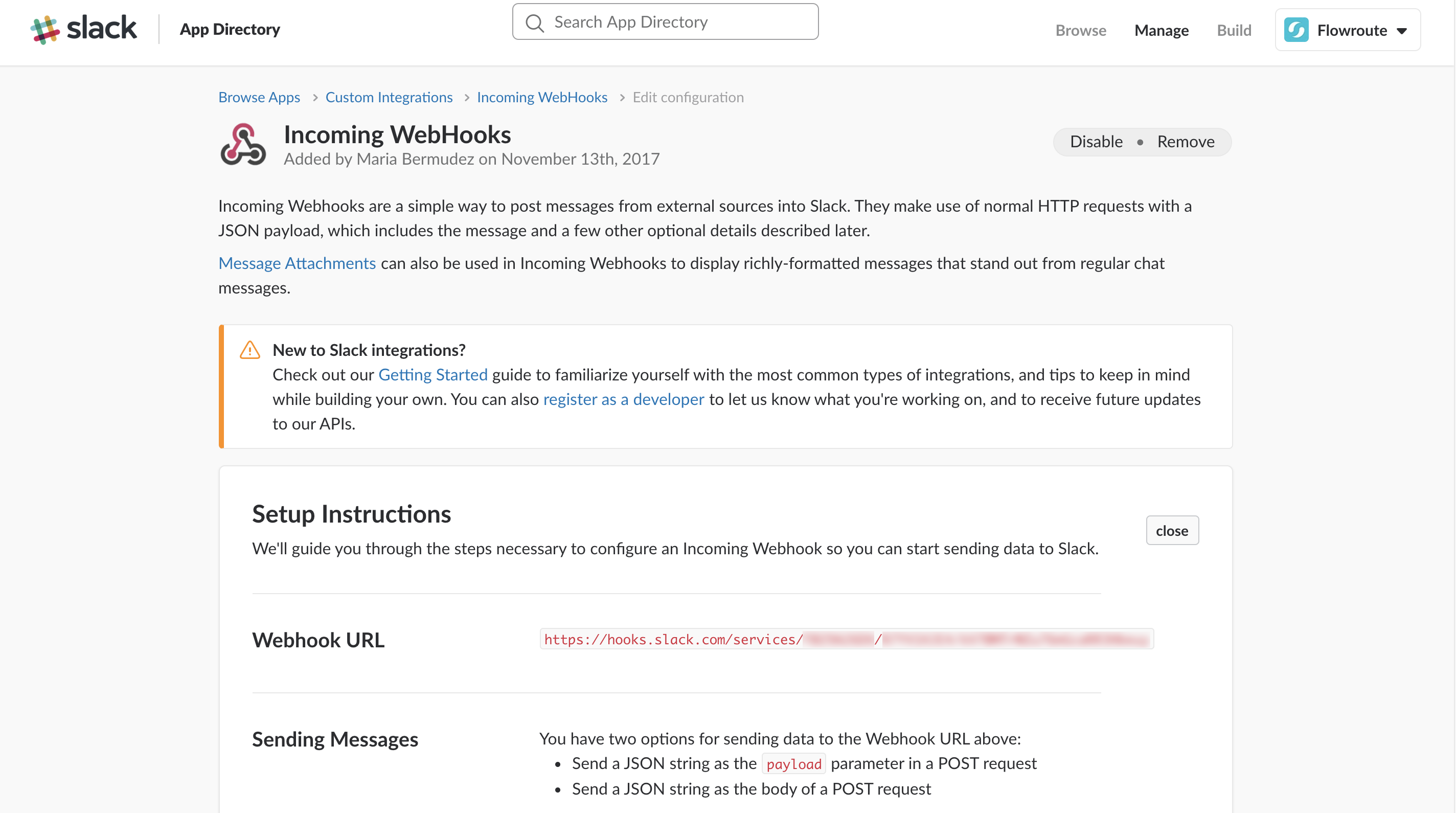
Task: Follow the Incoming WebHooks breadcrumb link
Action: (542, 97)
